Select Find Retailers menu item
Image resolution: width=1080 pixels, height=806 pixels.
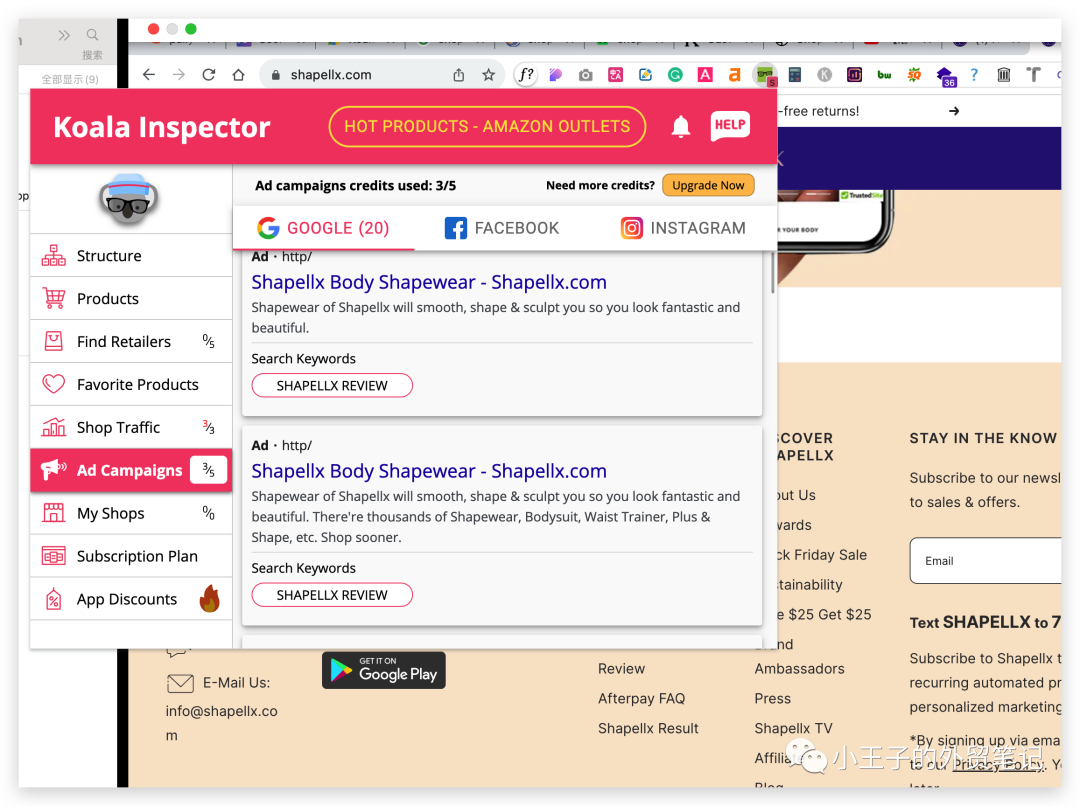131,341
